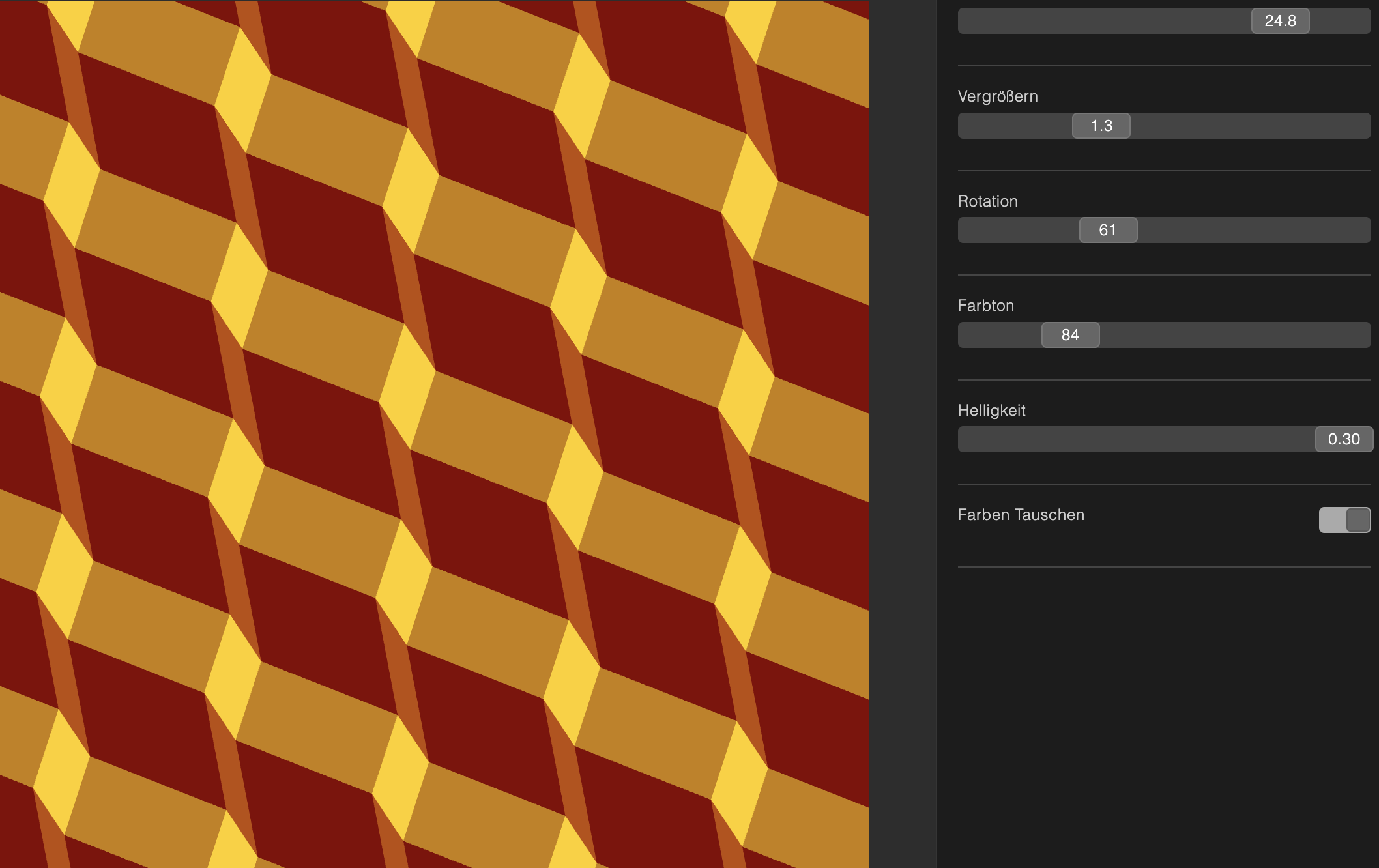The image size is (1379, 868).
Task: Toggle the Farben Tauschen switch
Action: (1344, 520)
